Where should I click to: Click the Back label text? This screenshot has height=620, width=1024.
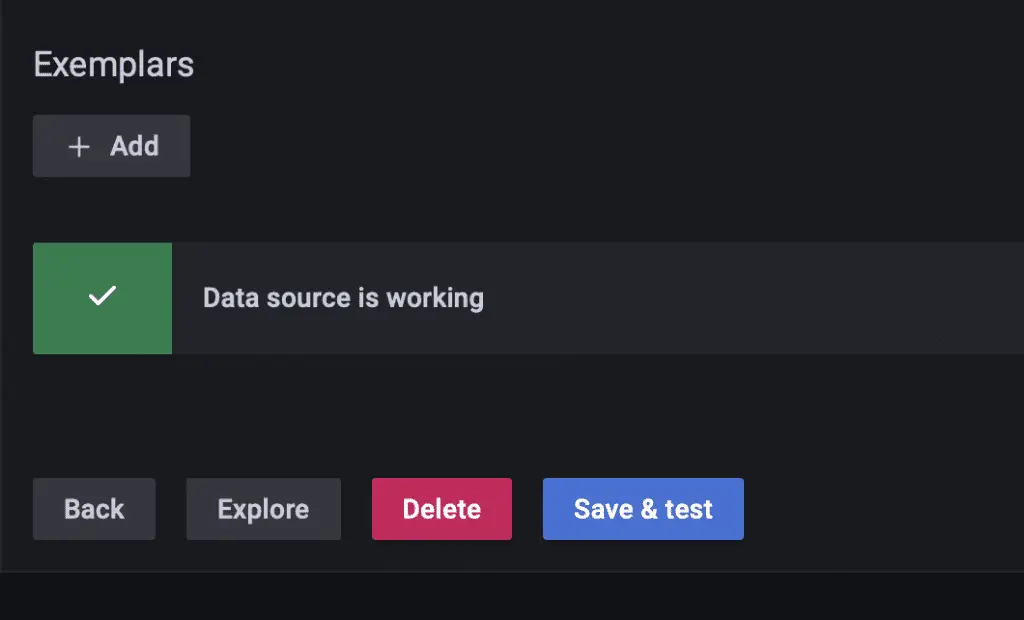tap(94, 509)
